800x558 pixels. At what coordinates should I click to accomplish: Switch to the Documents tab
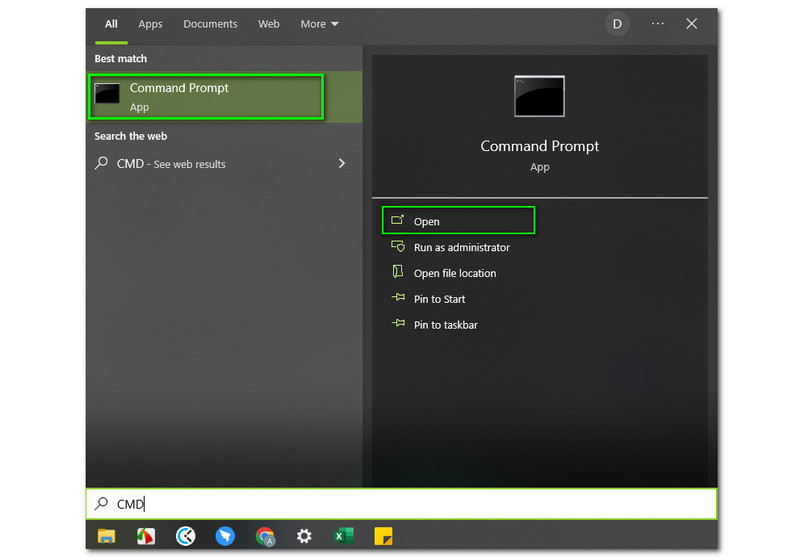tap(210, 24)
